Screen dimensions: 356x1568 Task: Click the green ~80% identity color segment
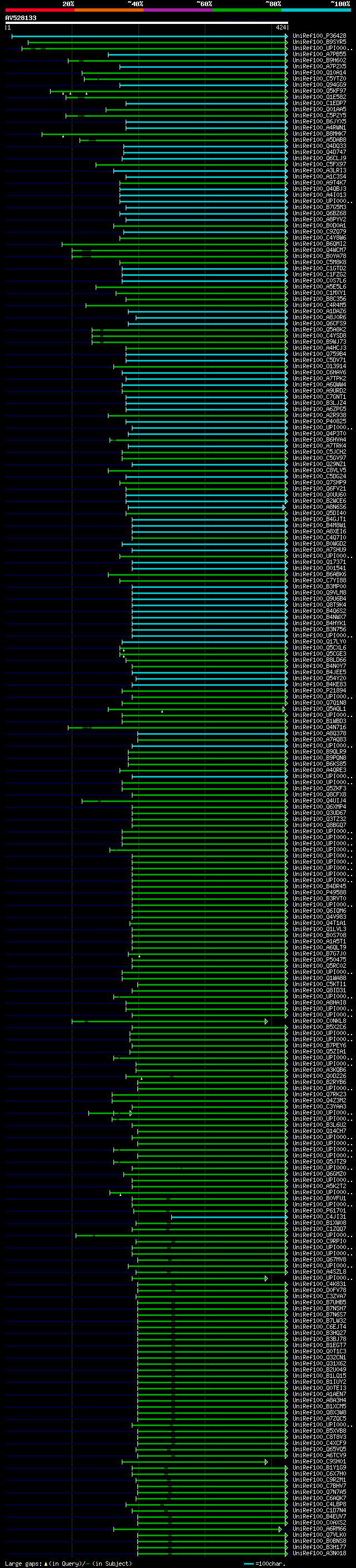247,11
